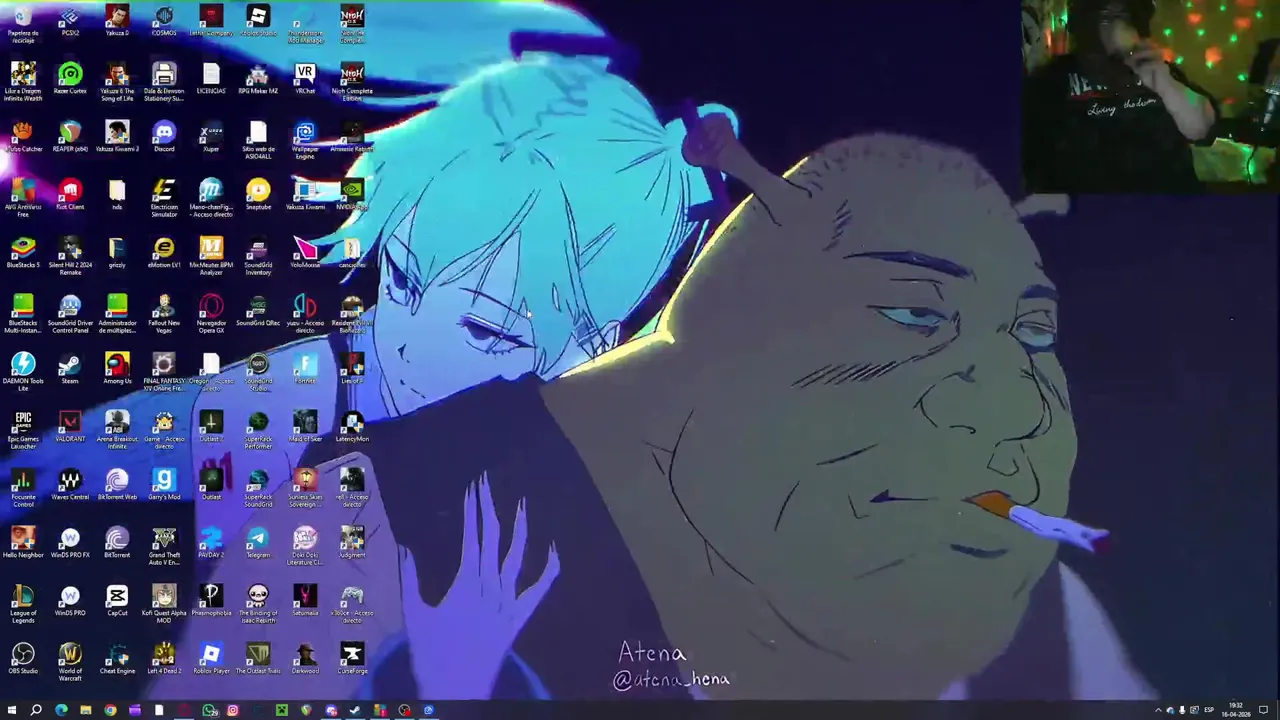Open the VALORANT desktop shortcut
Image resolution: width=1280 pixels, height=720 pixels.
coord(70,428)
